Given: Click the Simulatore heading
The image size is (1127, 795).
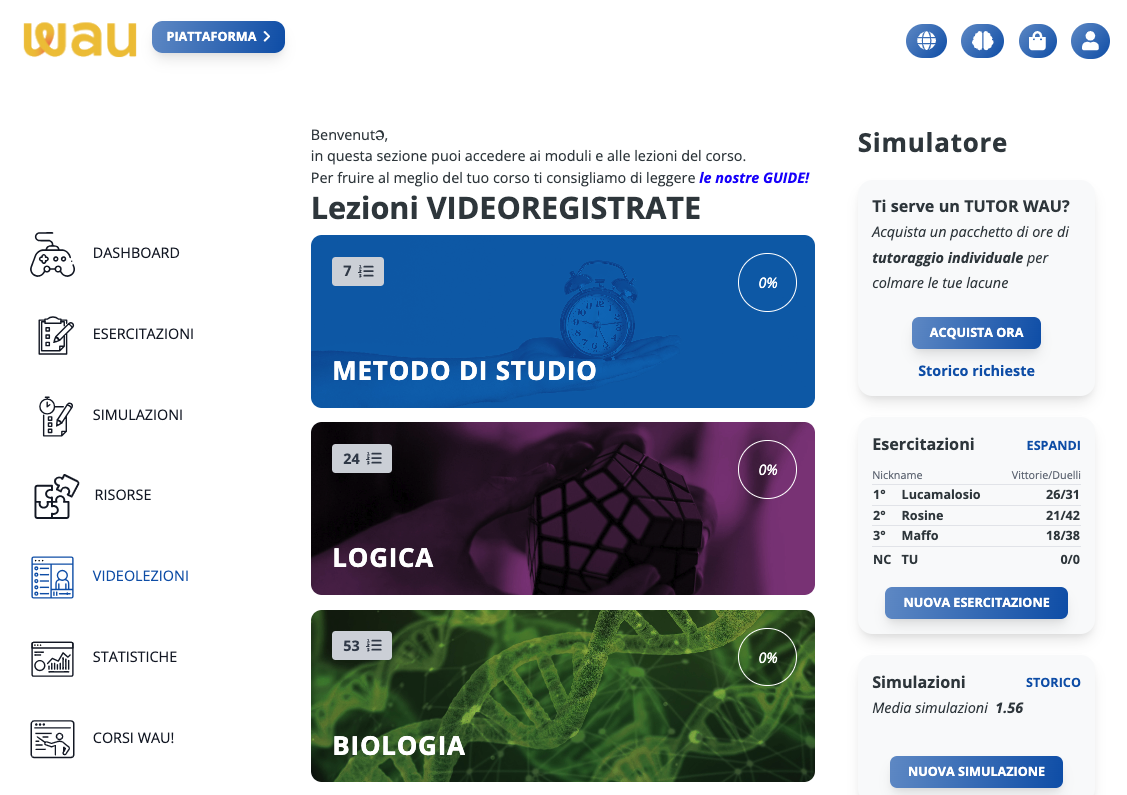Looking at the screenshot, I should pos(932,142).
